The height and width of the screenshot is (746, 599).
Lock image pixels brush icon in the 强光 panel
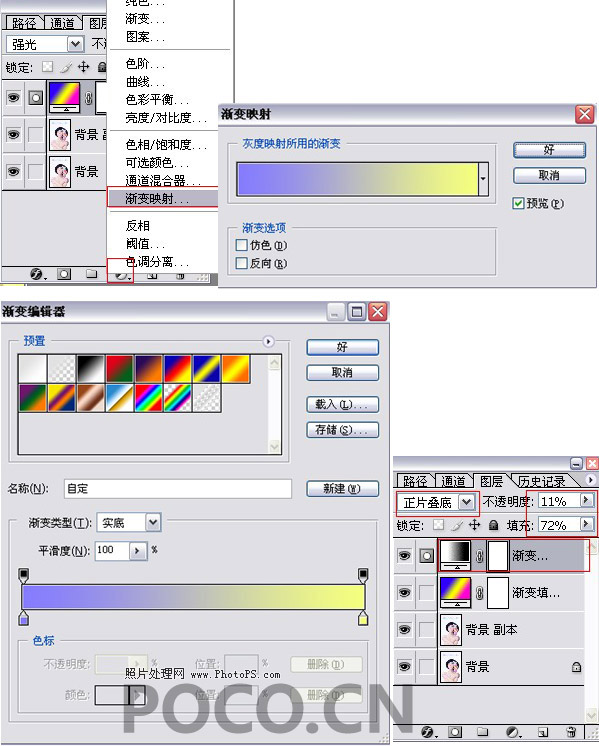point(66,67)
